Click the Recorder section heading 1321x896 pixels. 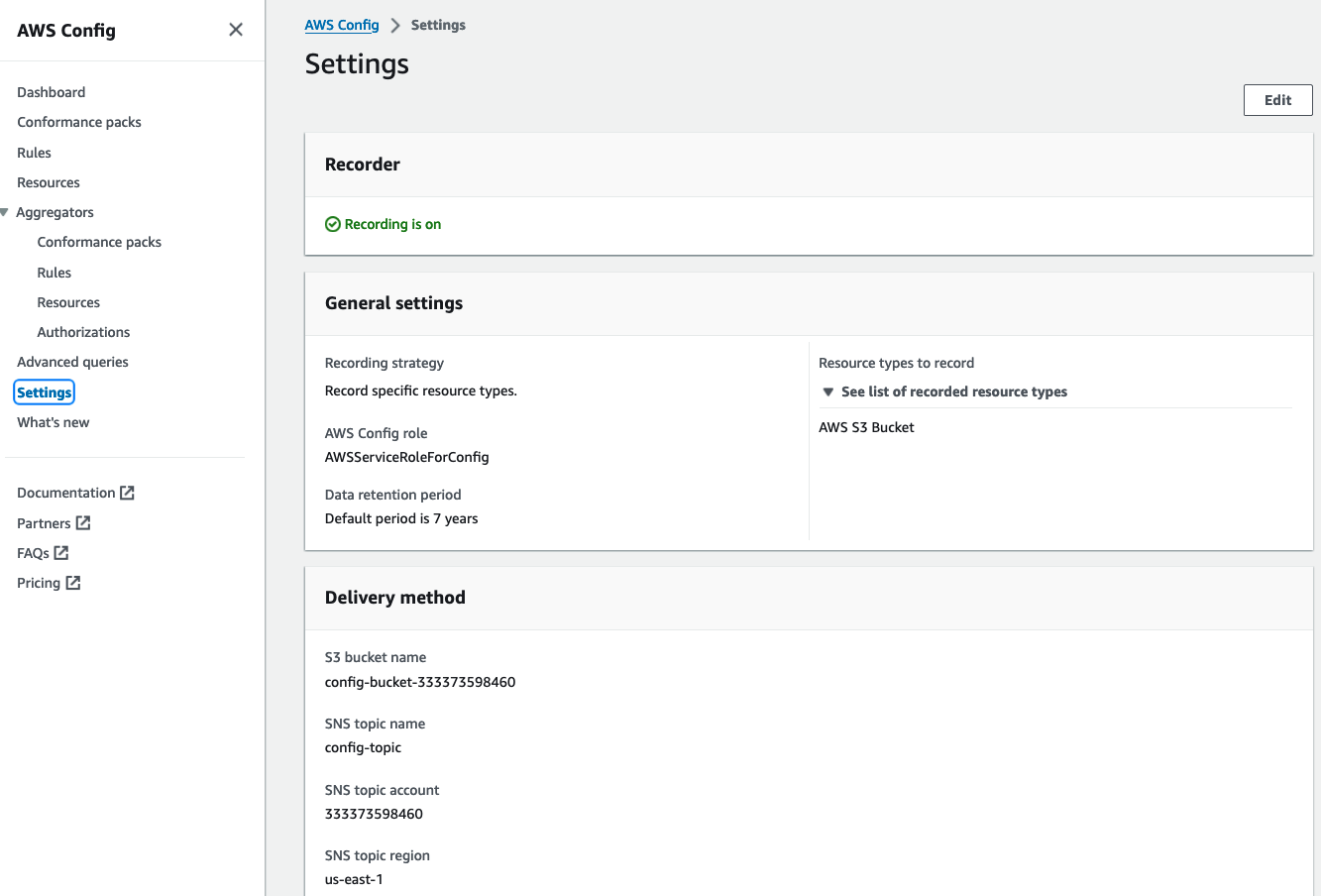click(363, 165)
